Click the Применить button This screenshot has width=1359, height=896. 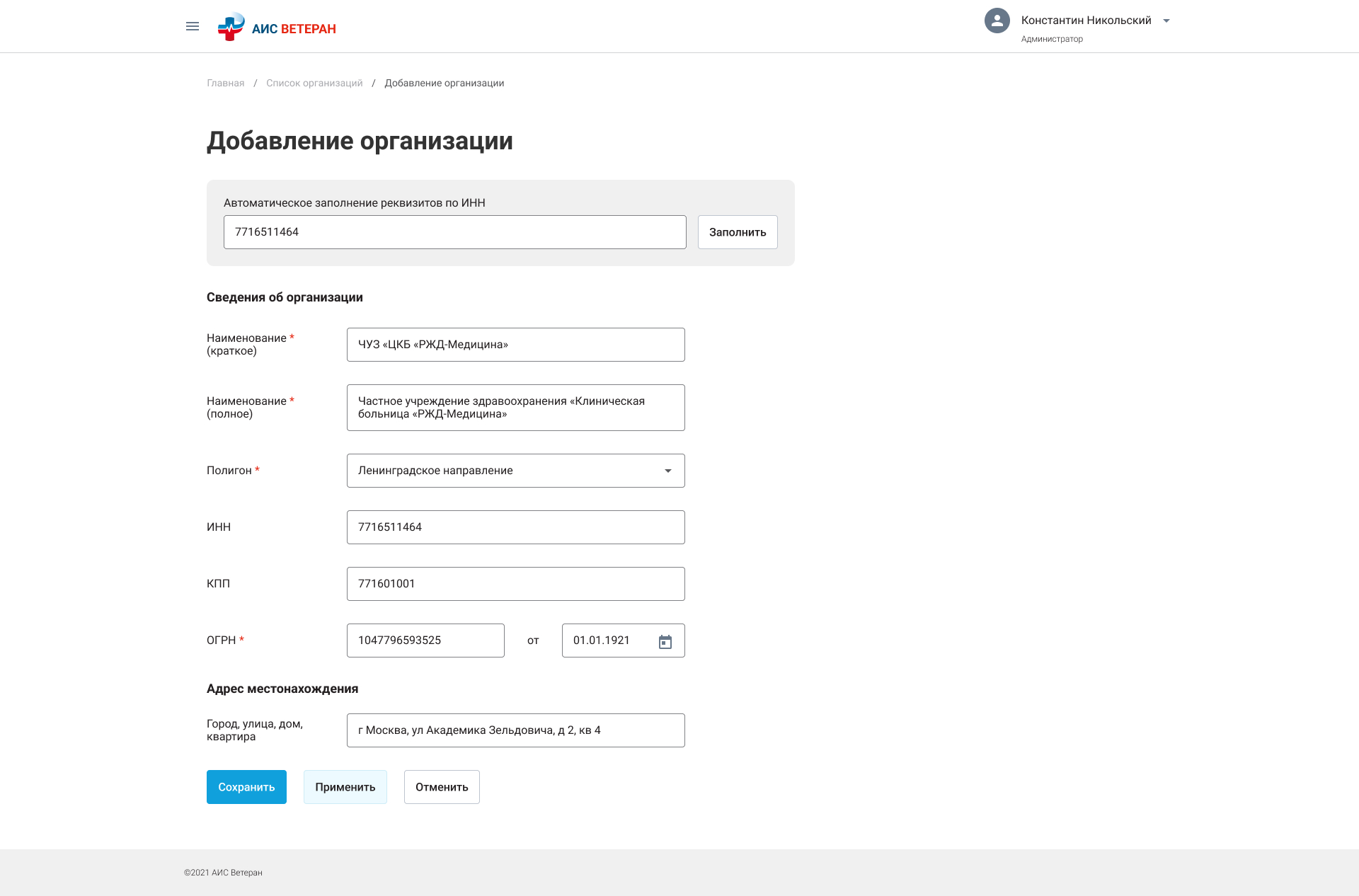pos(345,787)
